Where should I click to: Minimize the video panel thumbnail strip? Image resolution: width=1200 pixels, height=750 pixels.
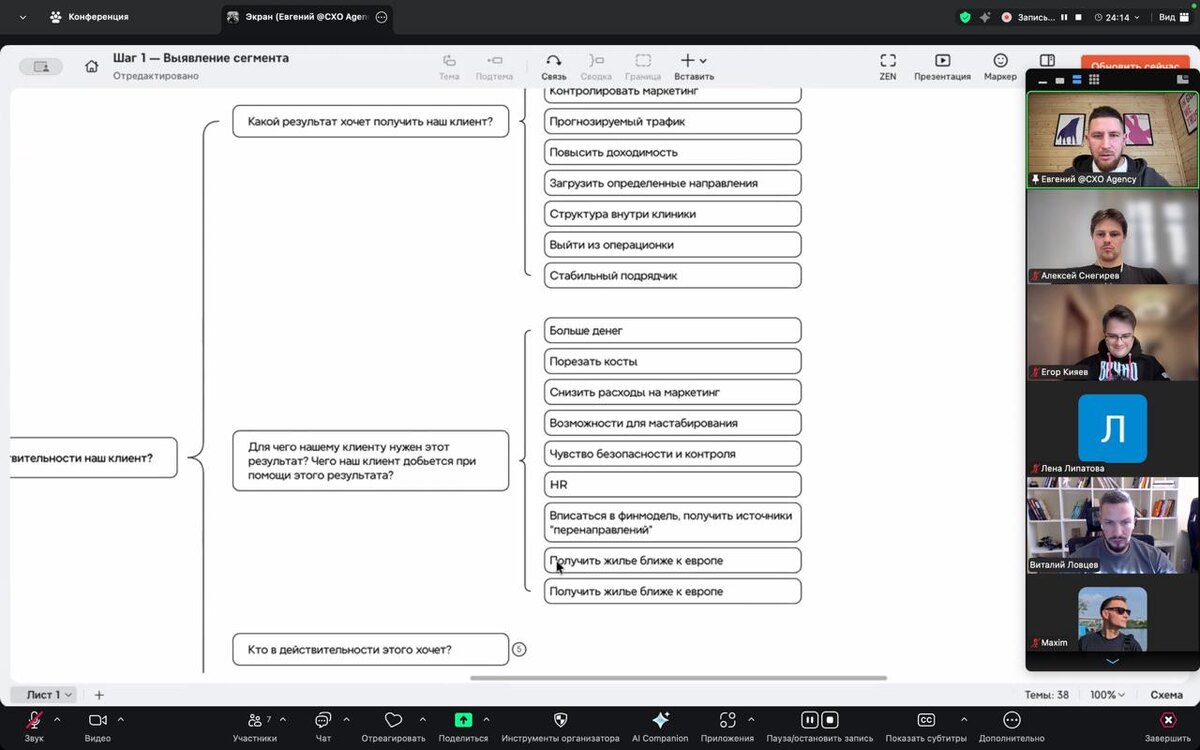[1043, 81]
